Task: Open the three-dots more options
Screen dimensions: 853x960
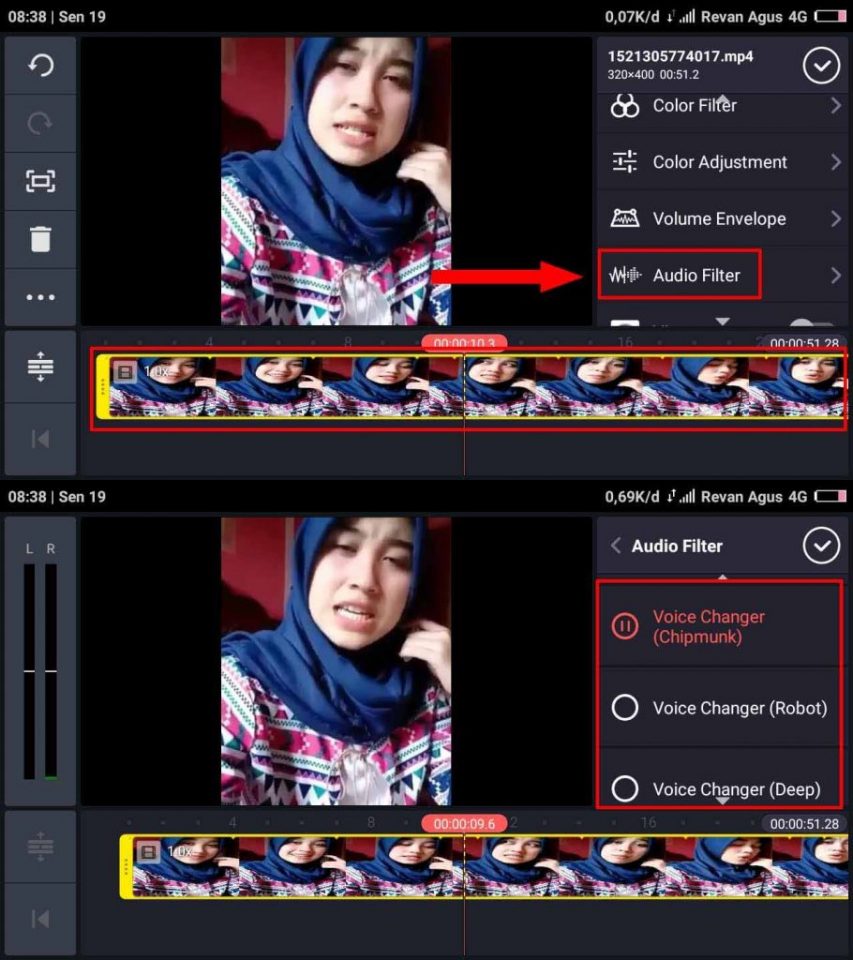Action: (x=40, y=298)
